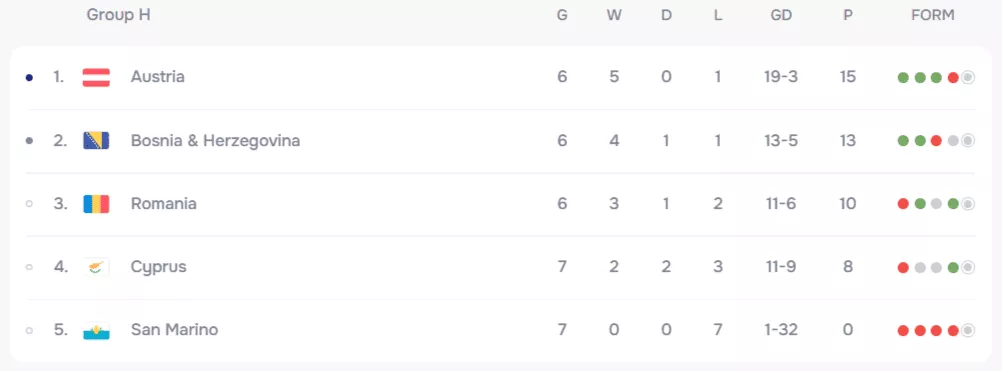Screen dimensions: 1002x371
Task: Open San Marino's upcoming match form indicator
Action: click(x=967, y=331)
